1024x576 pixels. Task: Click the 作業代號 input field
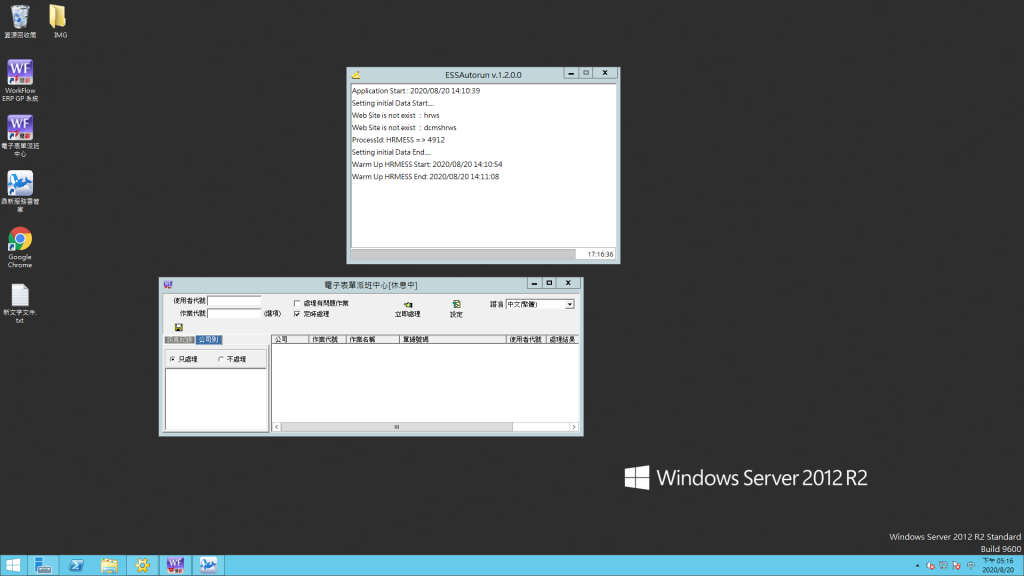pyautogui.click(x=234, y=313)
